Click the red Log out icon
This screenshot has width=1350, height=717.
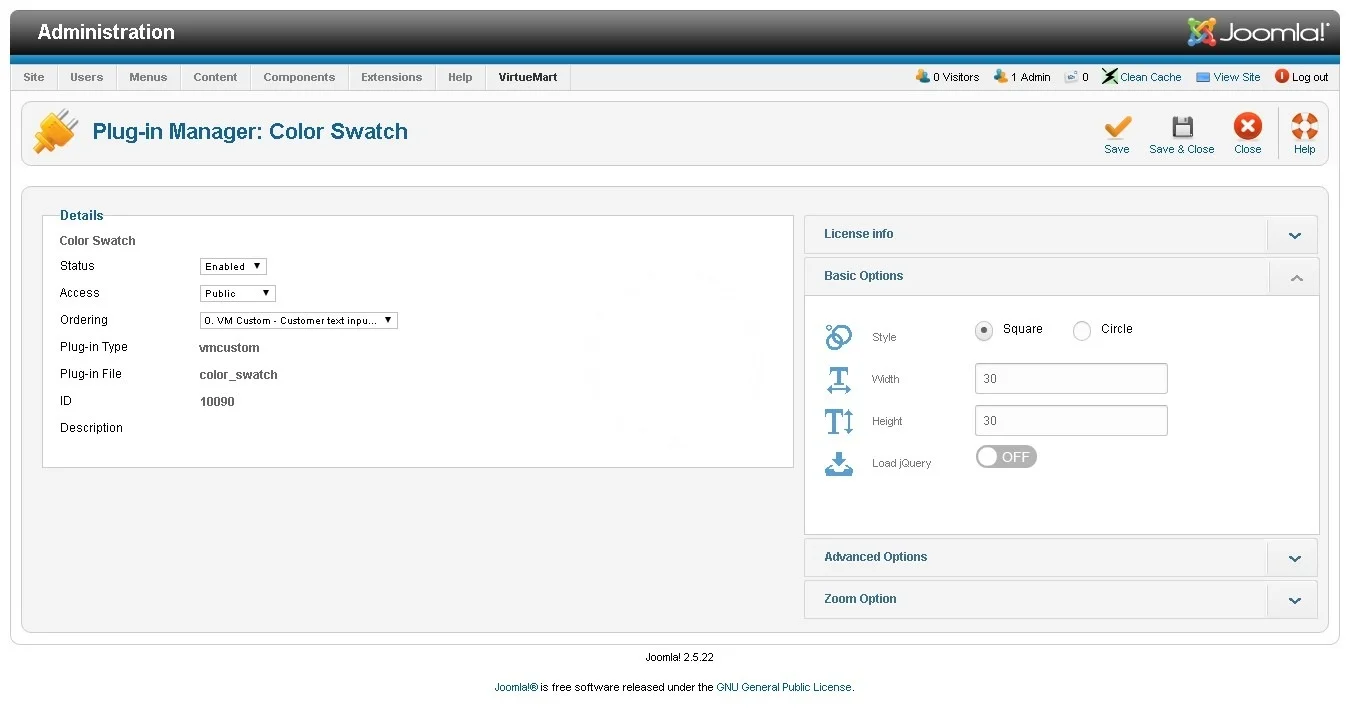[1282, 76]
